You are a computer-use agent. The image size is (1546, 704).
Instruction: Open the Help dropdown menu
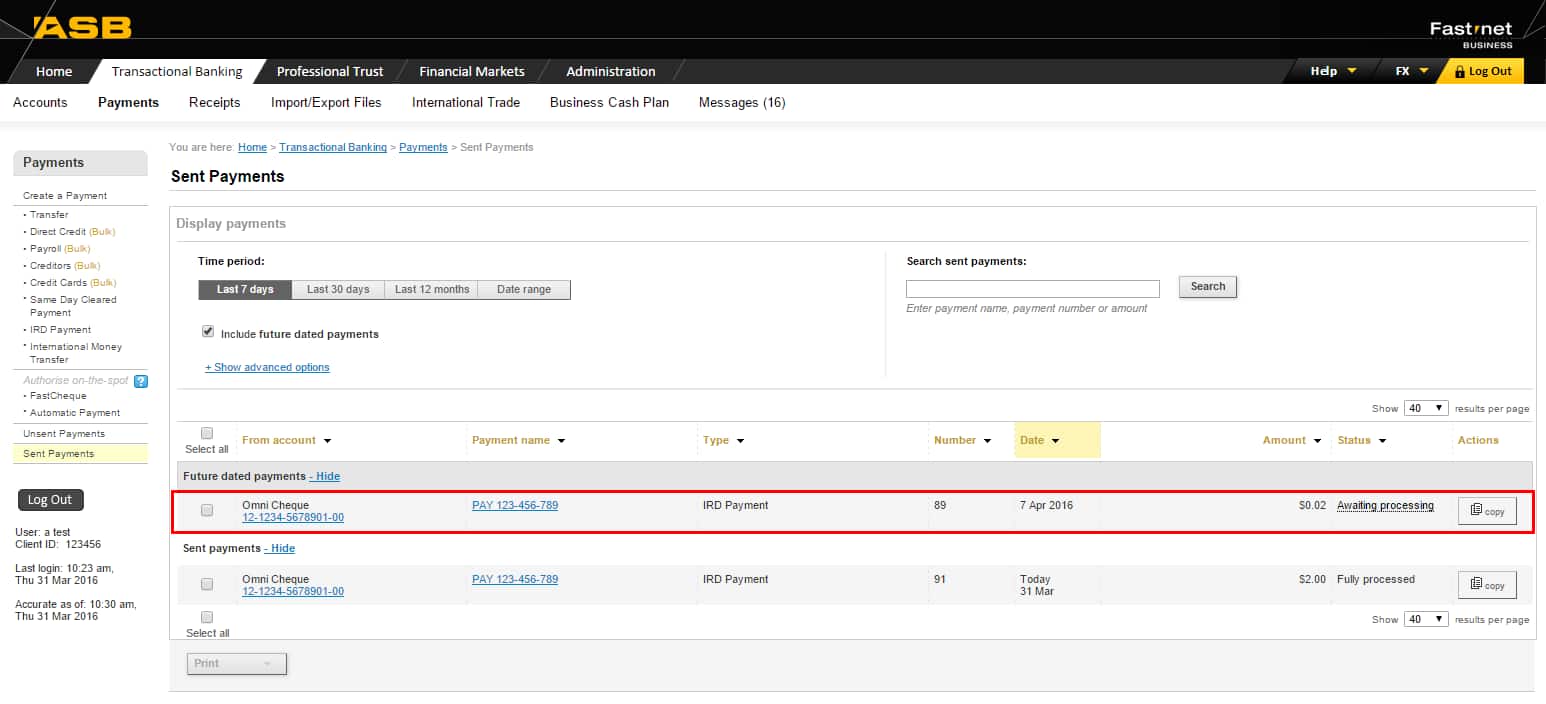pyautogui.click(x=1333, y=71)
